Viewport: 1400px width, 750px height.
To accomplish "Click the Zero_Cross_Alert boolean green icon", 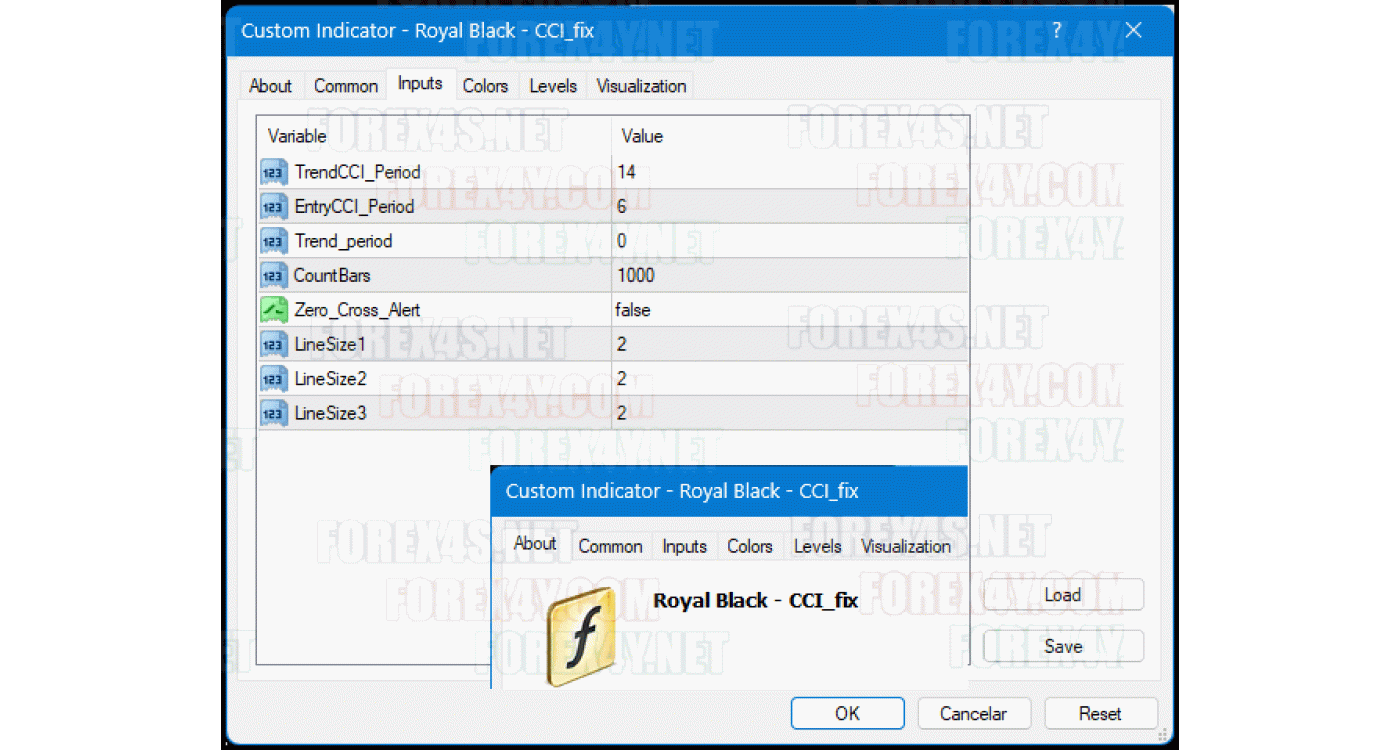I will 273,310.
